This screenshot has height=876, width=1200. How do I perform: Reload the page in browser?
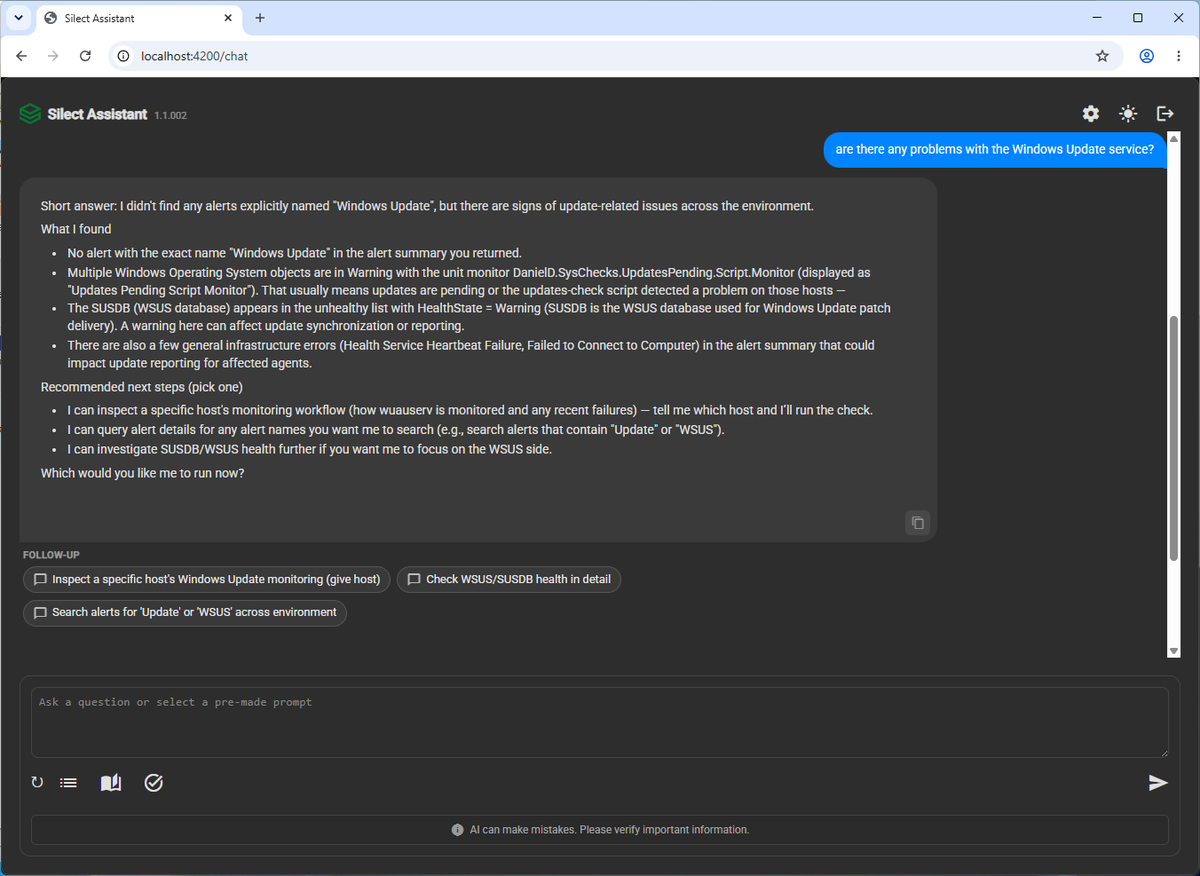[85, 56]
